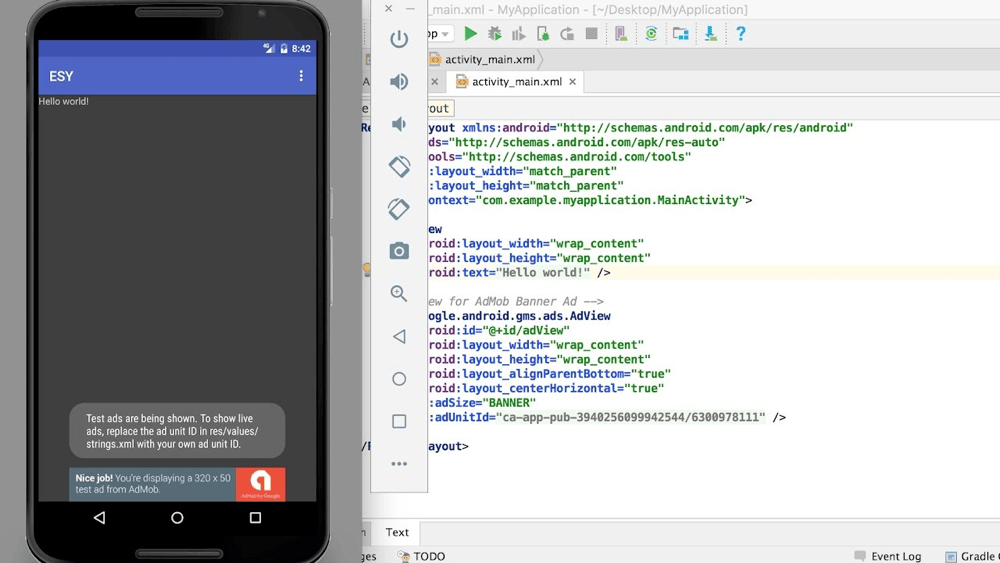
Task: Open the SDK Manager download icon
Action: coord(710,34)
